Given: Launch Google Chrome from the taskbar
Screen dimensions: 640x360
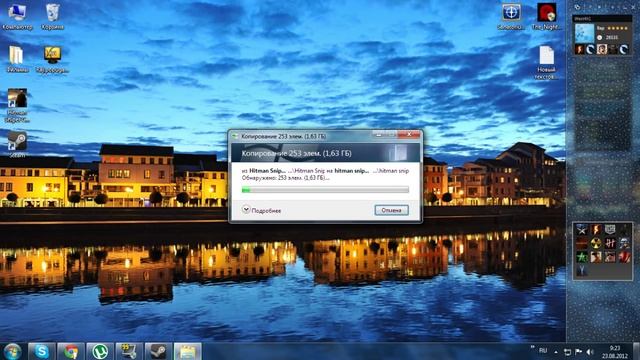Looking at the screenshot, I should [x=71, y=351].
